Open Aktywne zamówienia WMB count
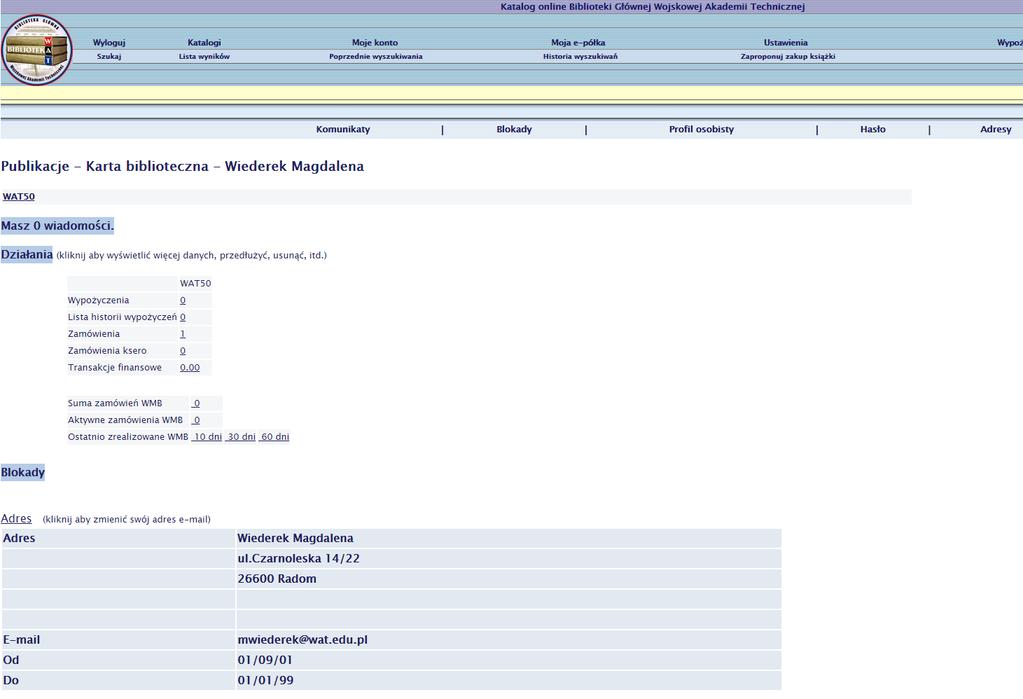 (x=196, y=420)
